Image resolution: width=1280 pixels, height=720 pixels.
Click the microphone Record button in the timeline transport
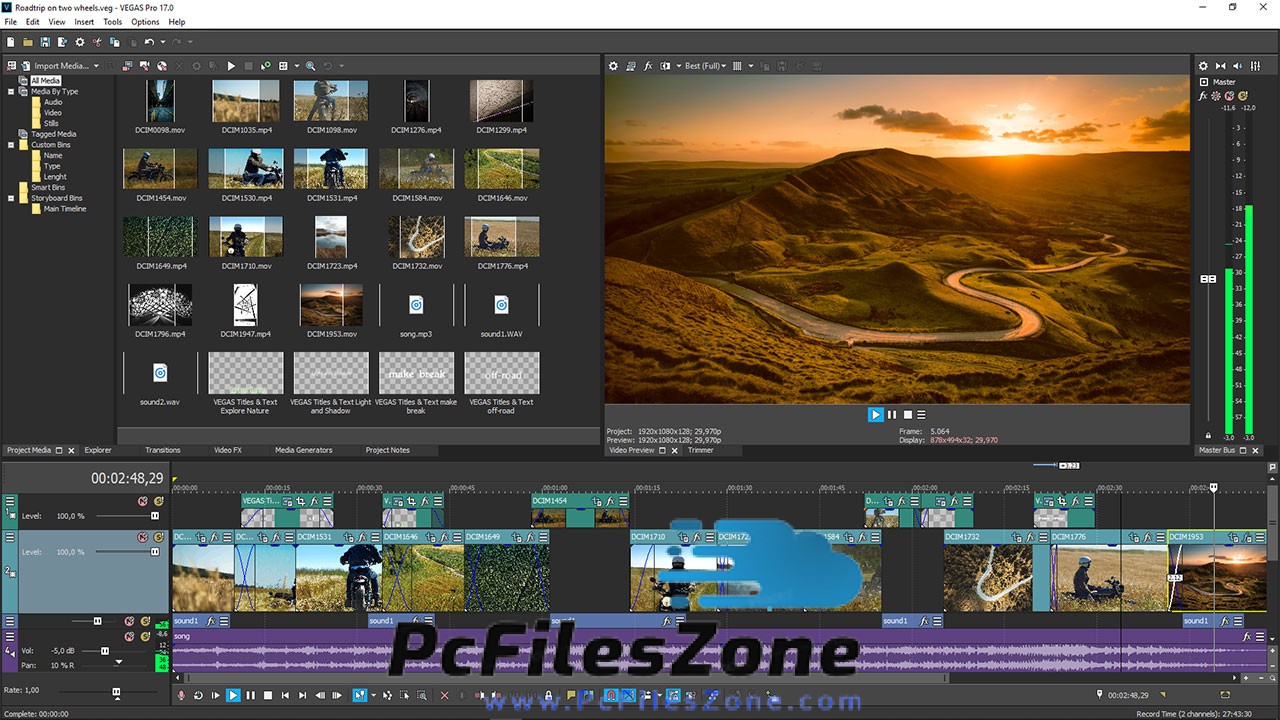181,695
